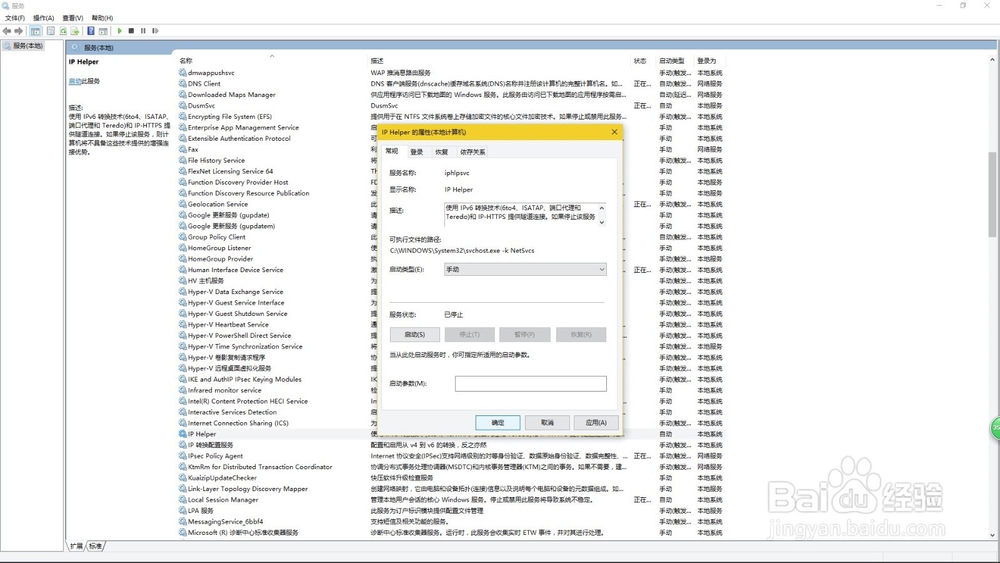This screenshot has height=563, width=1000.
Task: Click the gear icon beside DNS Client
Action: click(x=182, y=84)
